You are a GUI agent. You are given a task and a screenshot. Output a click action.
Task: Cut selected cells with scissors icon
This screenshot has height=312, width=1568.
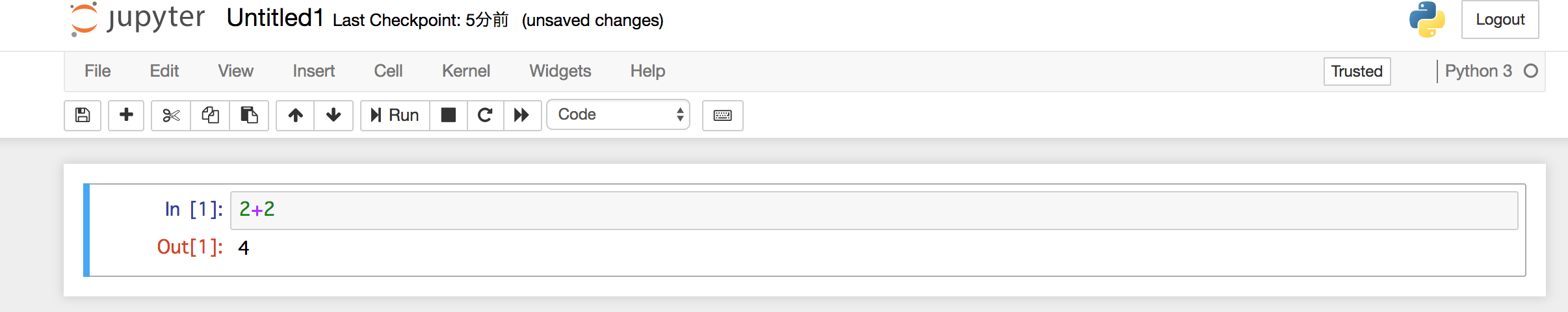coord(171,115)
